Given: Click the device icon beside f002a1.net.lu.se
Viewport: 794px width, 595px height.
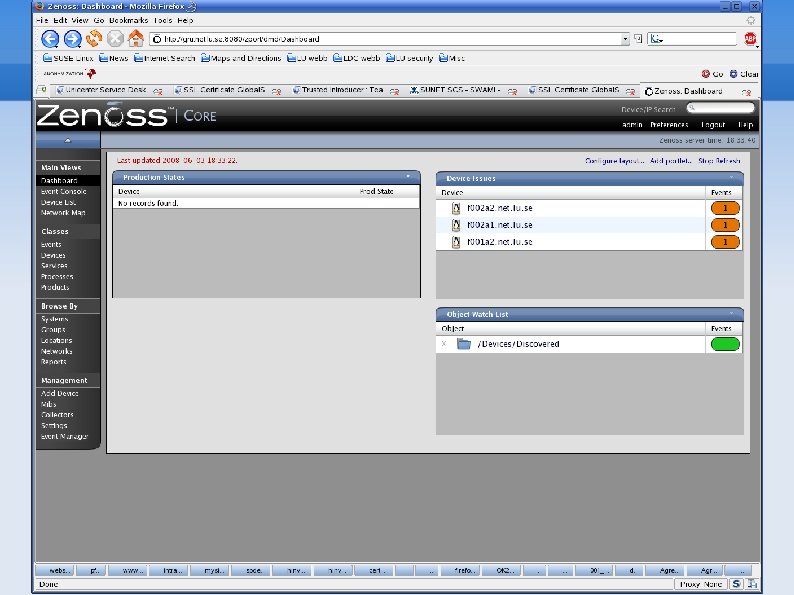Looking at the screenshot, I should (x=456, y=225).
